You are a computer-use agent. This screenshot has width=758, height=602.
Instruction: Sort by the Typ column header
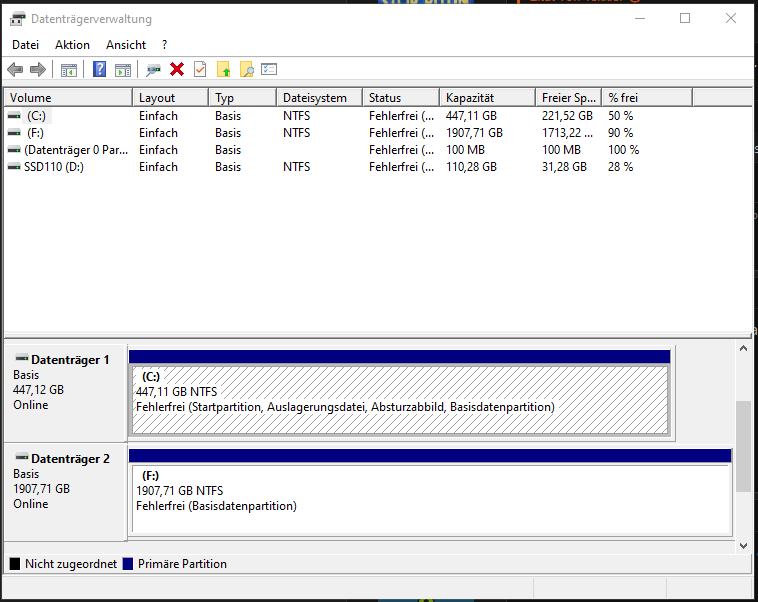243,98
